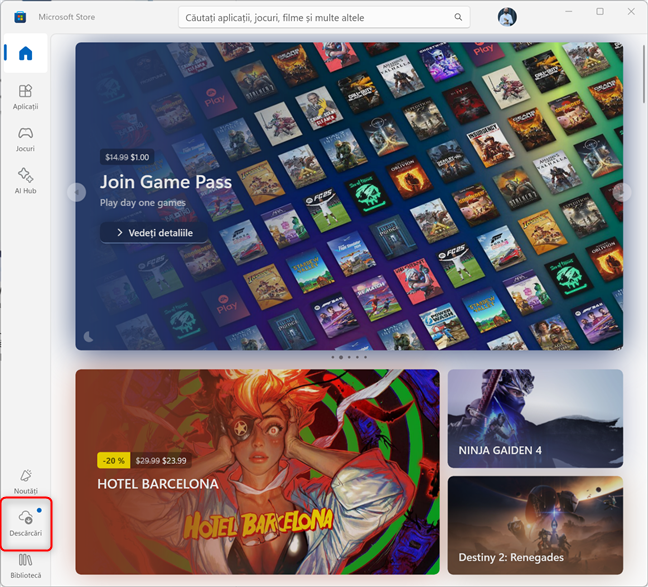Click the Microsoft Store logo icon
648x587 pixels.
pos(18,18)
